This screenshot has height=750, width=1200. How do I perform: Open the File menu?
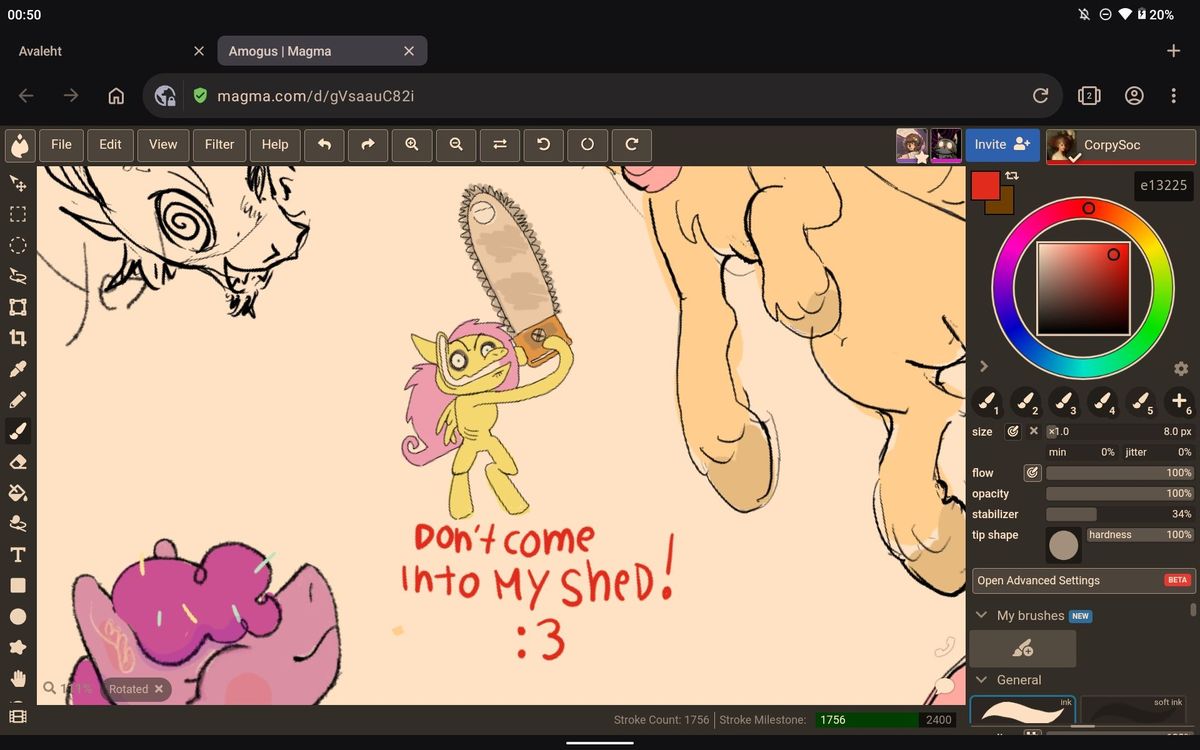click(62, 145)
